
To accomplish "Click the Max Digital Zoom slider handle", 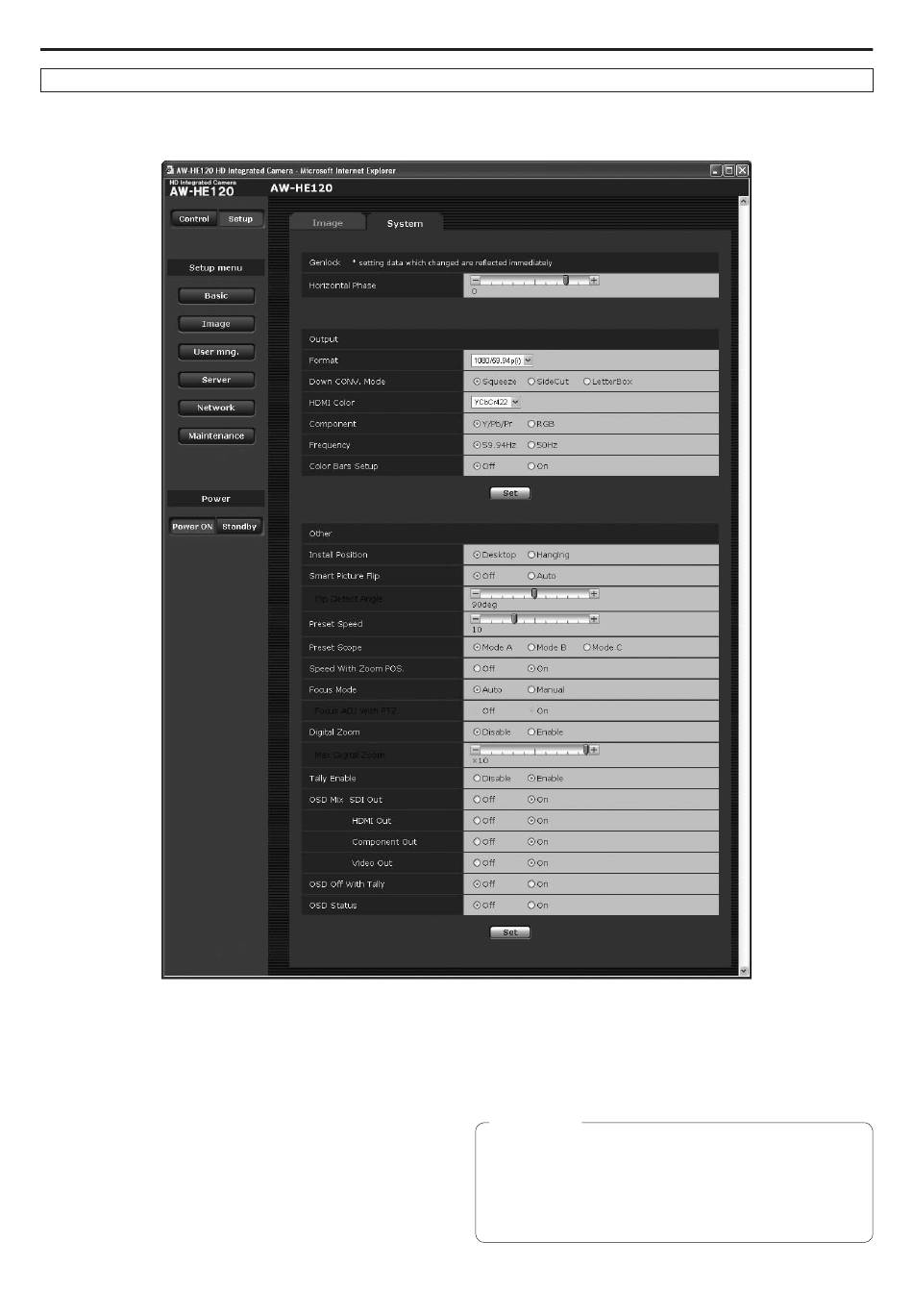I will [x=586, y=750].
